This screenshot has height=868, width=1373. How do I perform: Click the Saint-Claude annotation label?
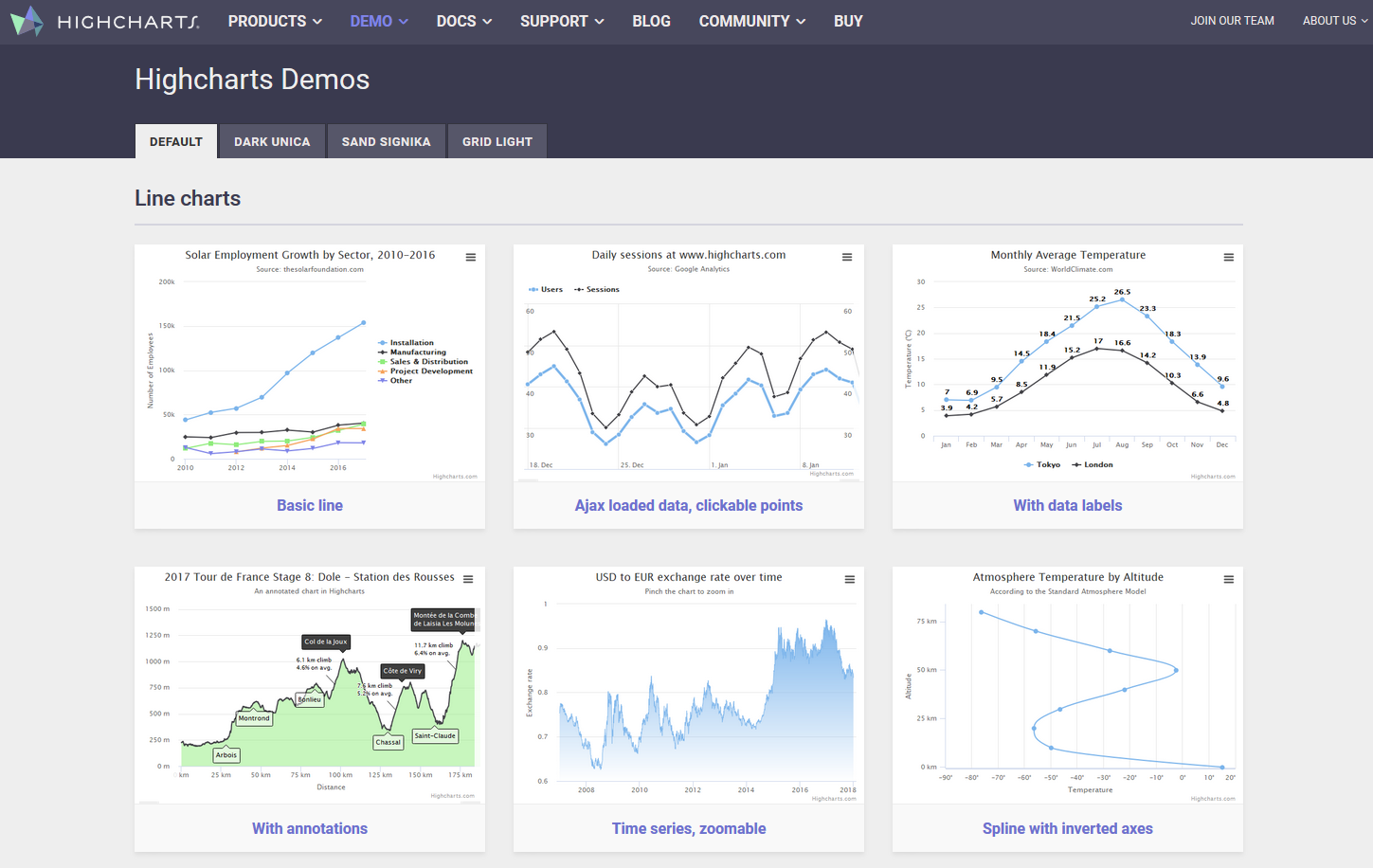(x=435, y=735)
